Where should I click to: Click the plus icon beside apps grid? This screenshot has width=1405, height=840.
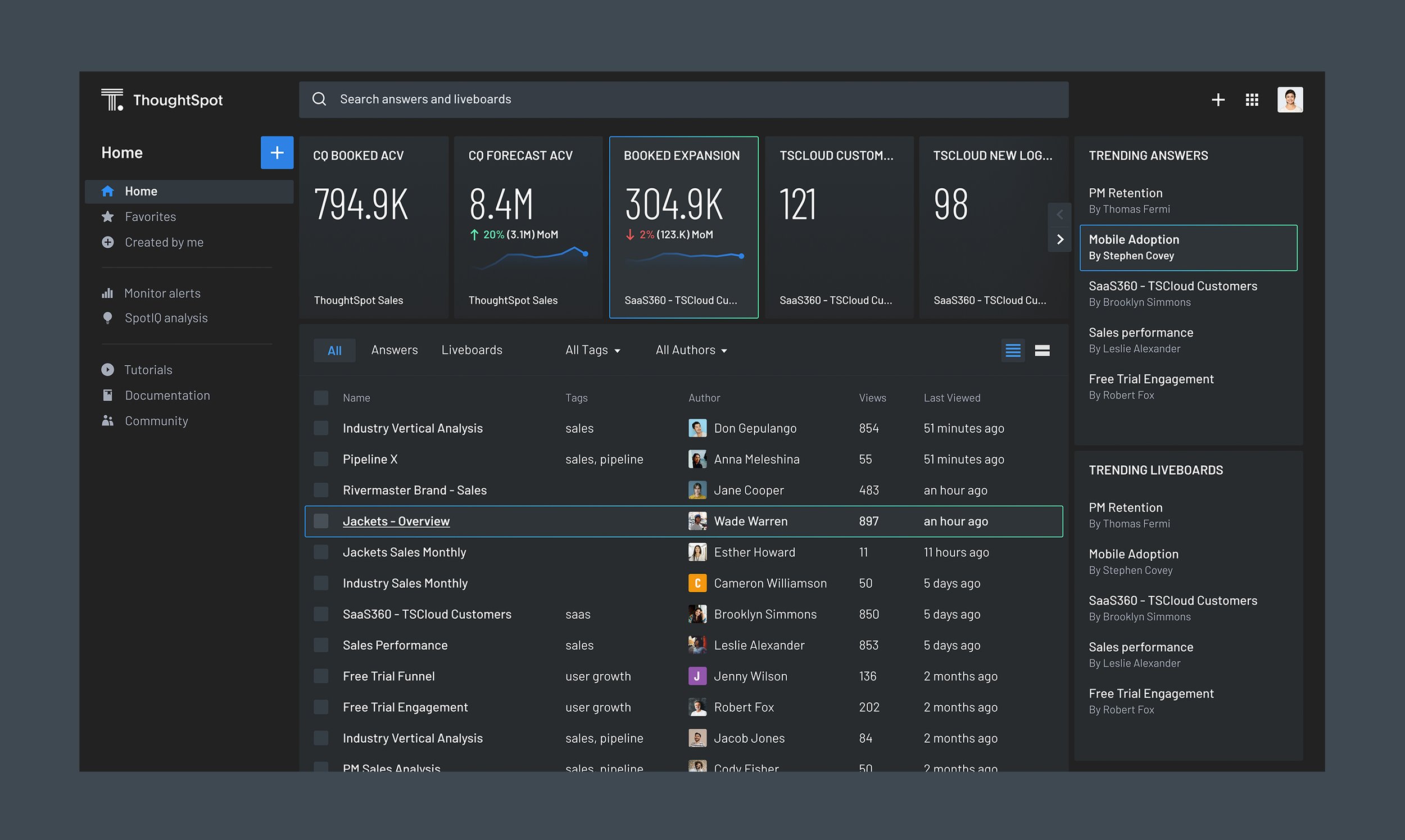coord(1218,99)
